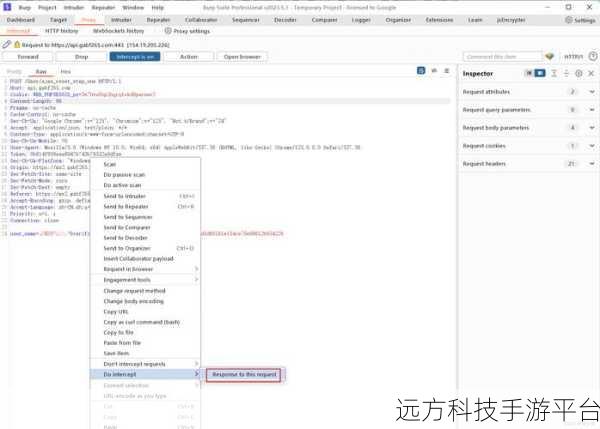The width and height of the screenshot is (600, 429).
Task: Click the Burp Suite logo icon
Action: [x=7, y=7]
